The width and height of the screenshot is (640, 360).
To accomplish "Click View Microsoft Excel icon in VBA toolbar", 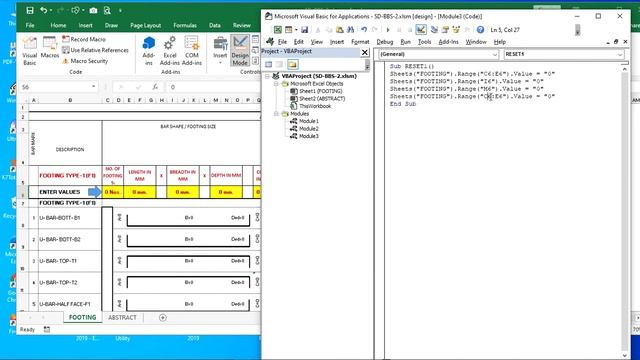I will click(x=278, y=30).
